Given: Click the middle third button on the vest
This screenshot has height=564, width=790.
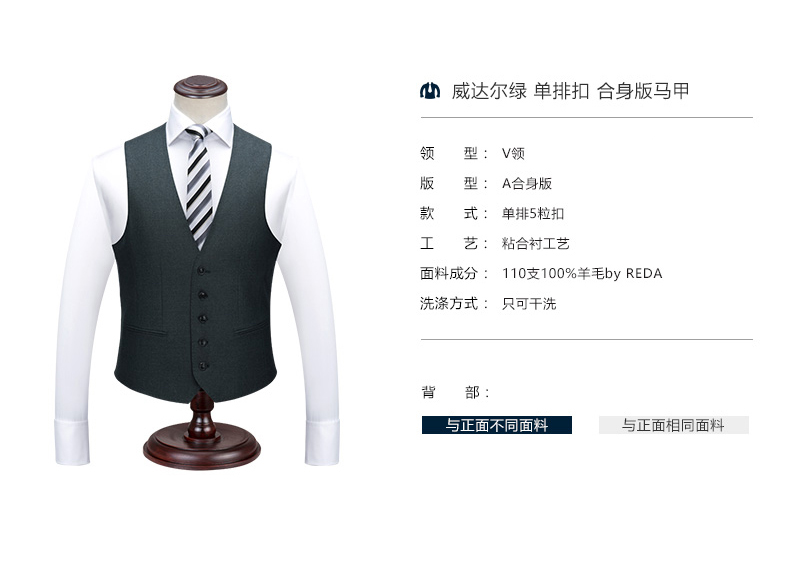Looking at the screenshot, I should point(203,319).
